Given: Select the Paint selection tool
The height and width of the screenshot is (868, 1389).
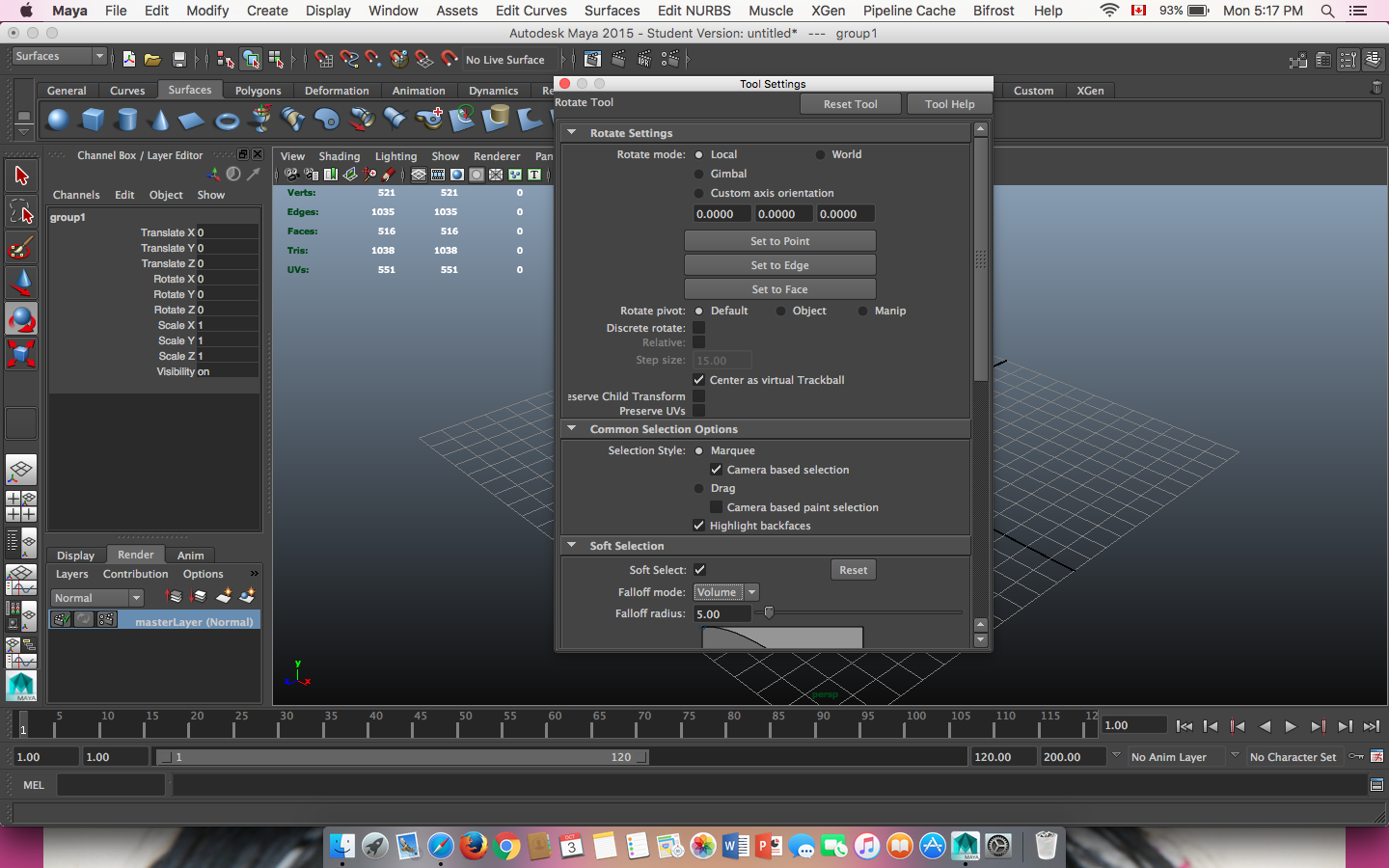Looking at the screenshot, I should click(x=21, y=248).
